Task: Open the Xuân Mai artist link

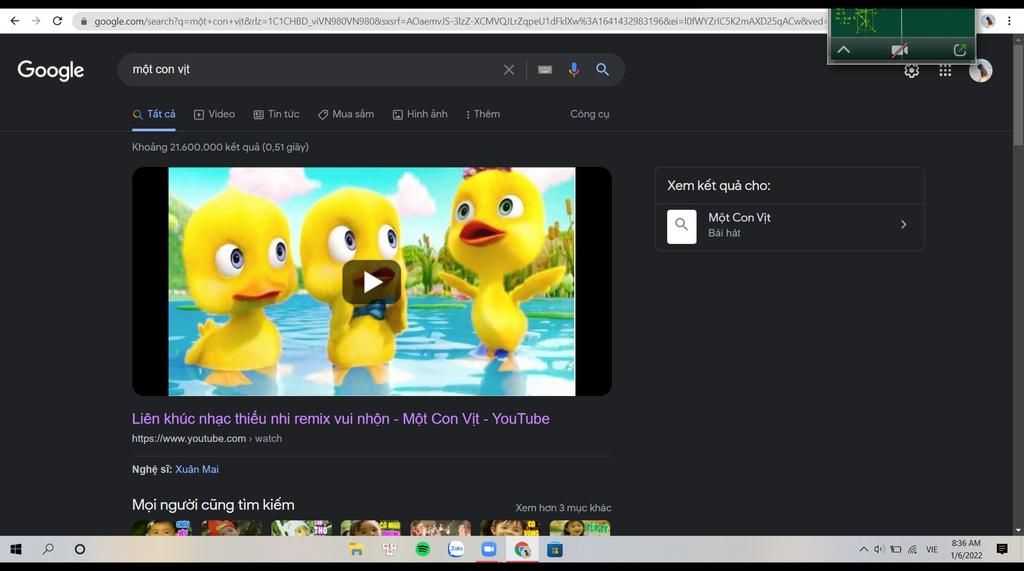Action: [197, 469]
